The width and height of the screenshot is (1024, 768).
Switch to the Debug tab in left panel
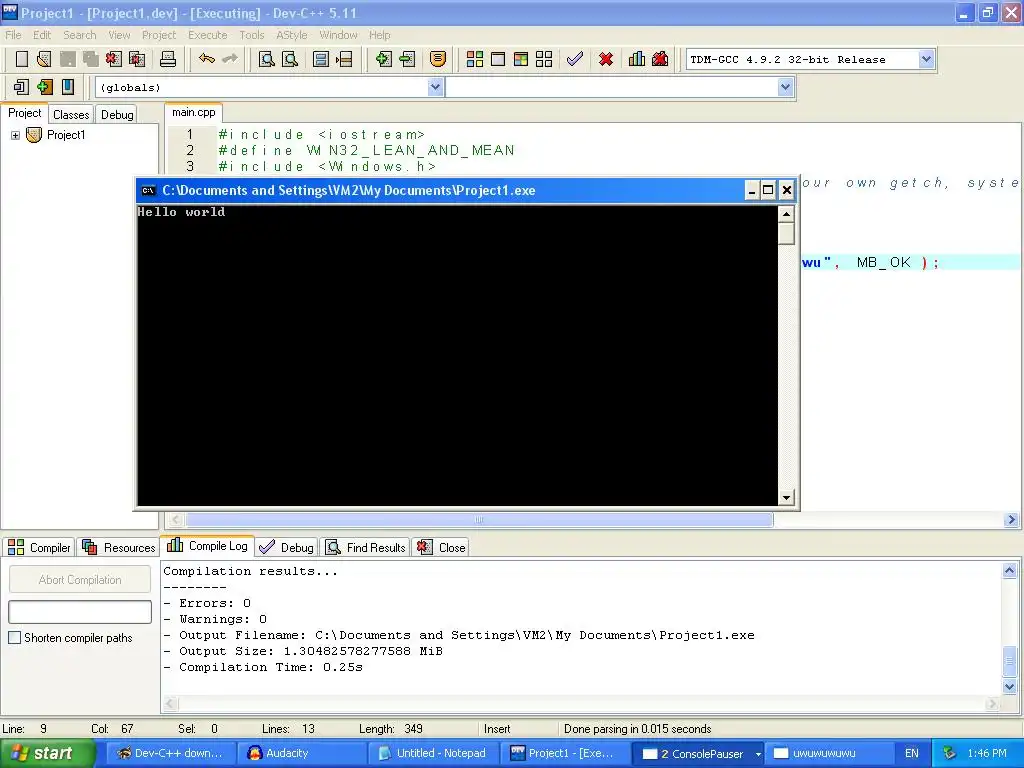click(117, 114)
